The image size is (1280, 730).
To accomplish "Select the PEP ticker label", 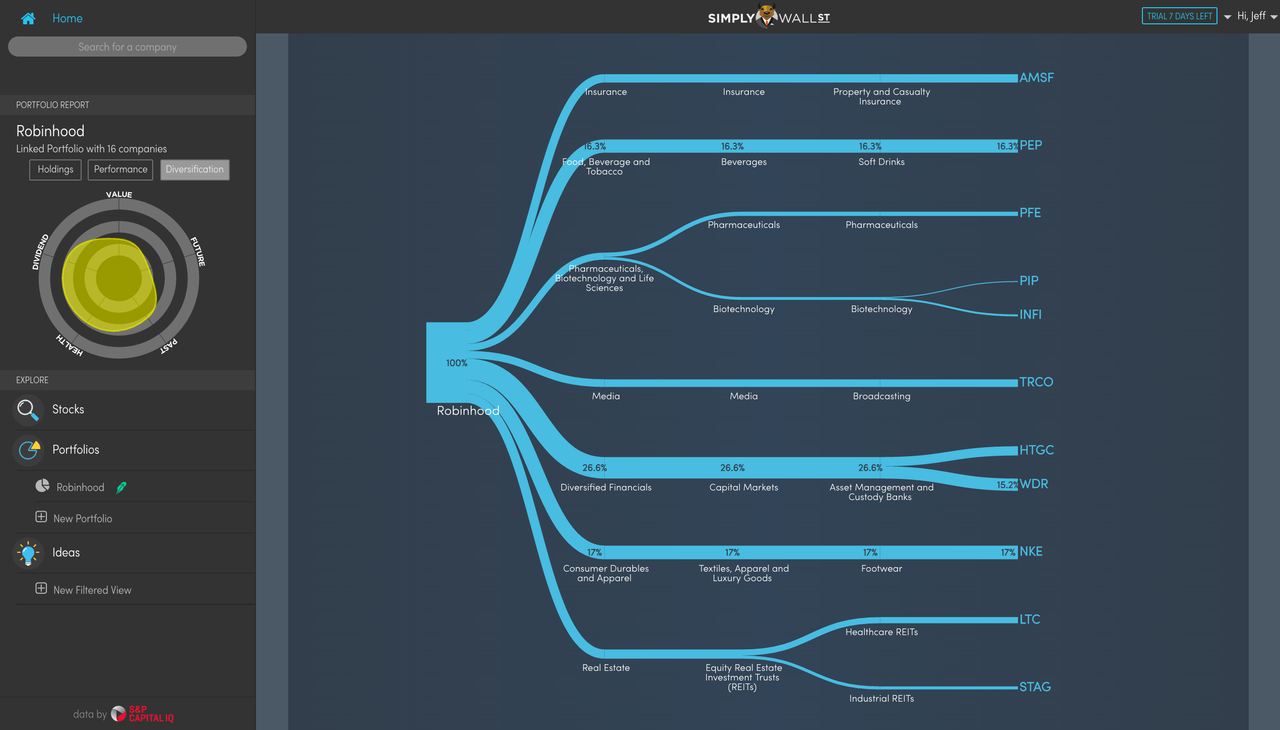I will tap(1030, 146).
